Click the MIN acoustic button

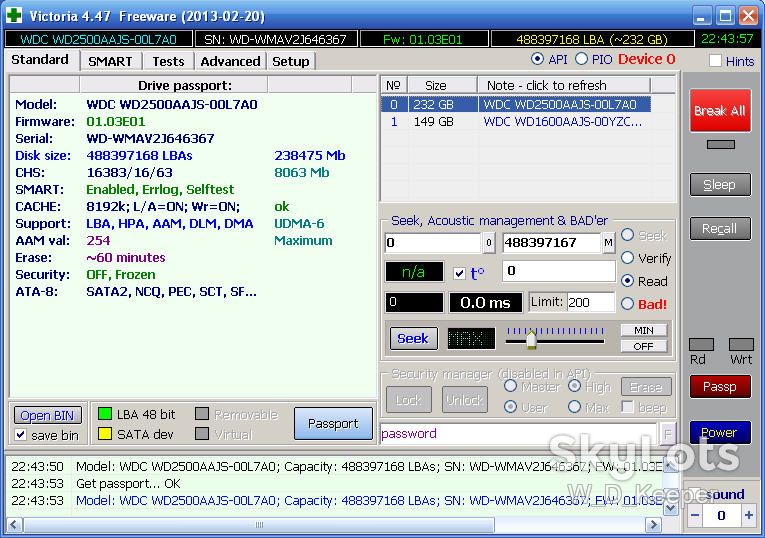(644, 330)
